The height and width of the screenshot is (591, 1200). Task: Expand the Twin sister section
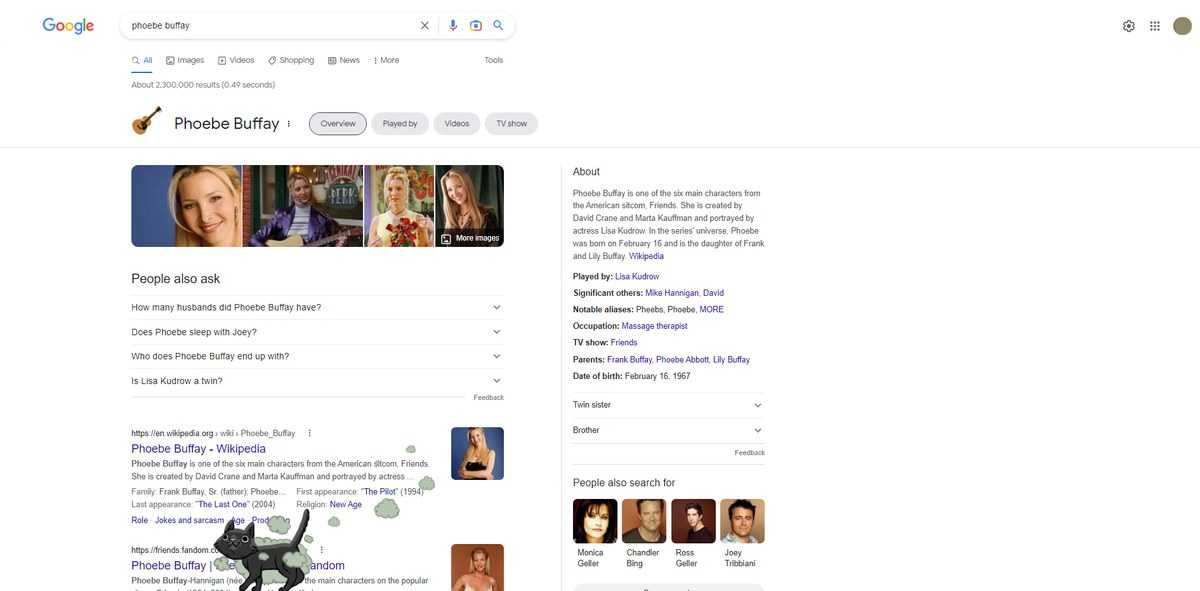click(x=757, y=405)
